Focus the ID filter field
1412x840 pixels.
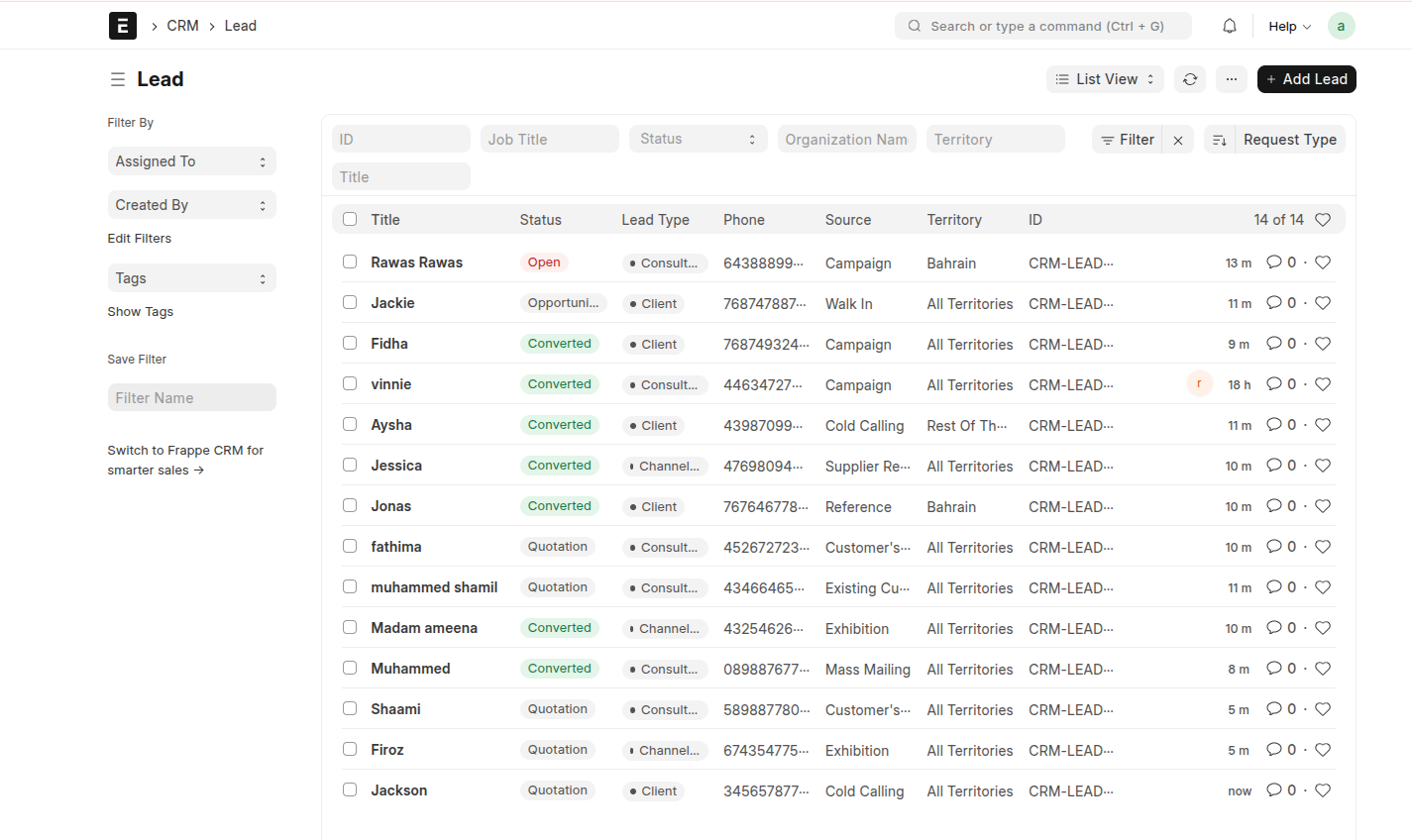coord(401,139)
